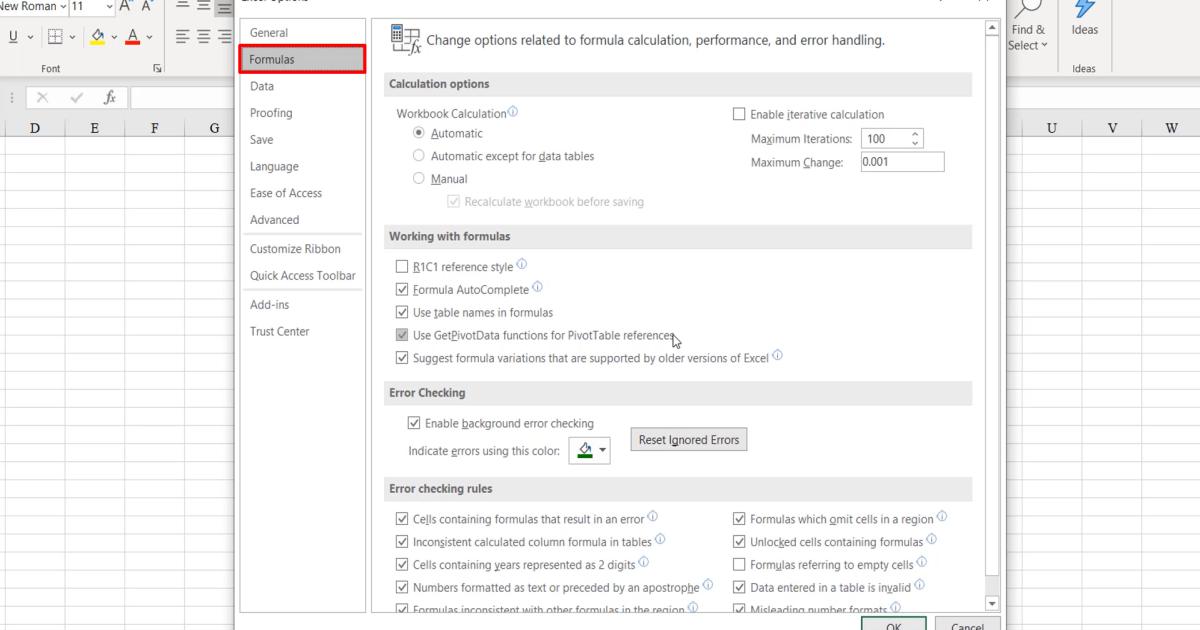Click the yellow Fill Color bucket icon
This screenshot has width=1200, height=630.
(x=98, y=37)
